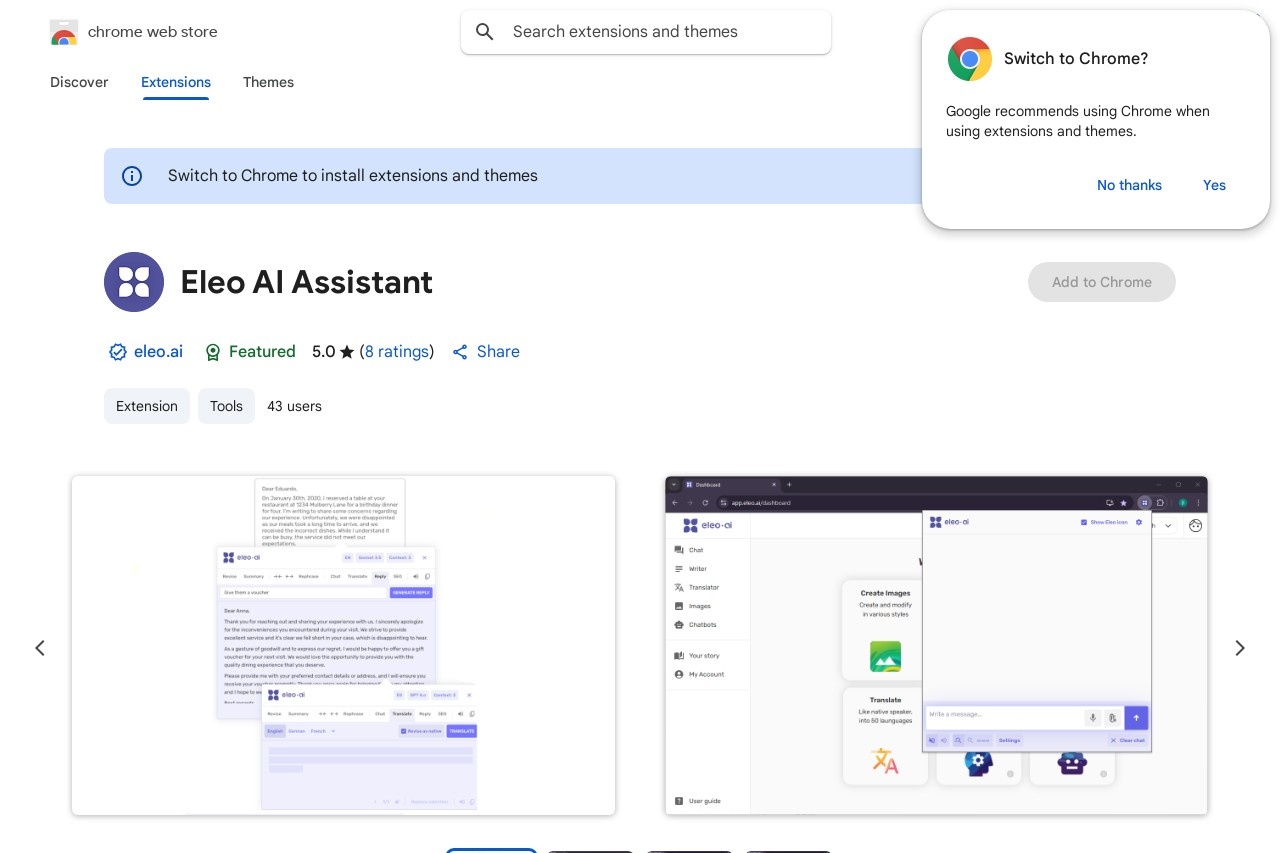Show the previous screenshot with left arrow

click(40, 648)
